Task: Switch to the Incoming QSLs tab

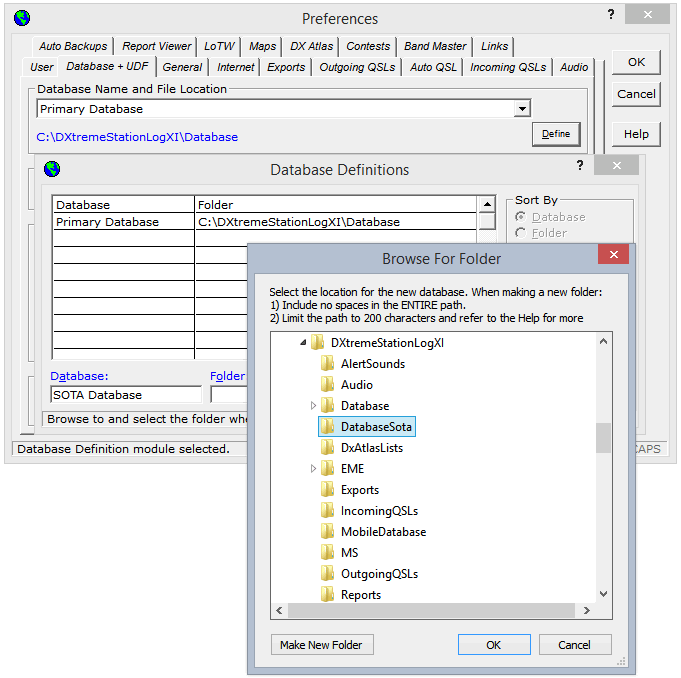Action: coord(508,67)
